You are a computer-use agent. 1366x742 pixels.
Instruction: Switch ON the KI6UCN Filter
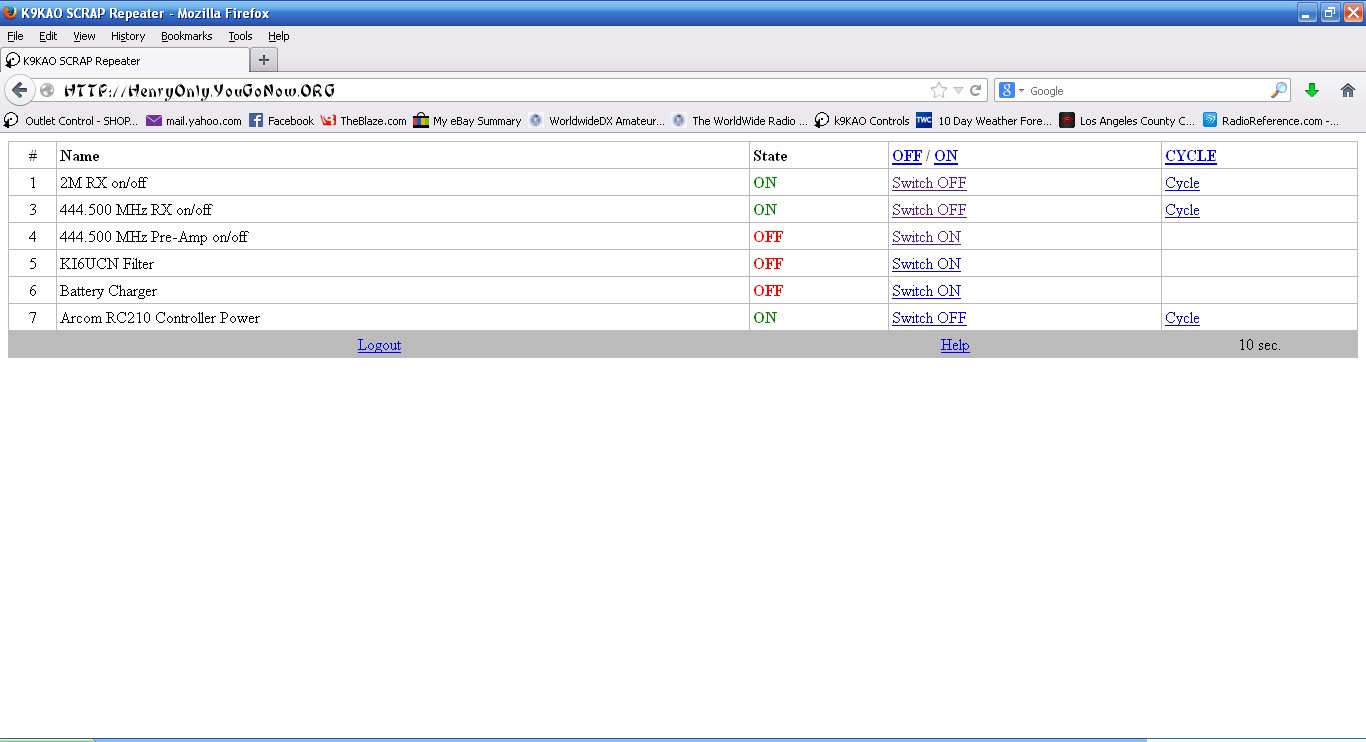[926, 264]
